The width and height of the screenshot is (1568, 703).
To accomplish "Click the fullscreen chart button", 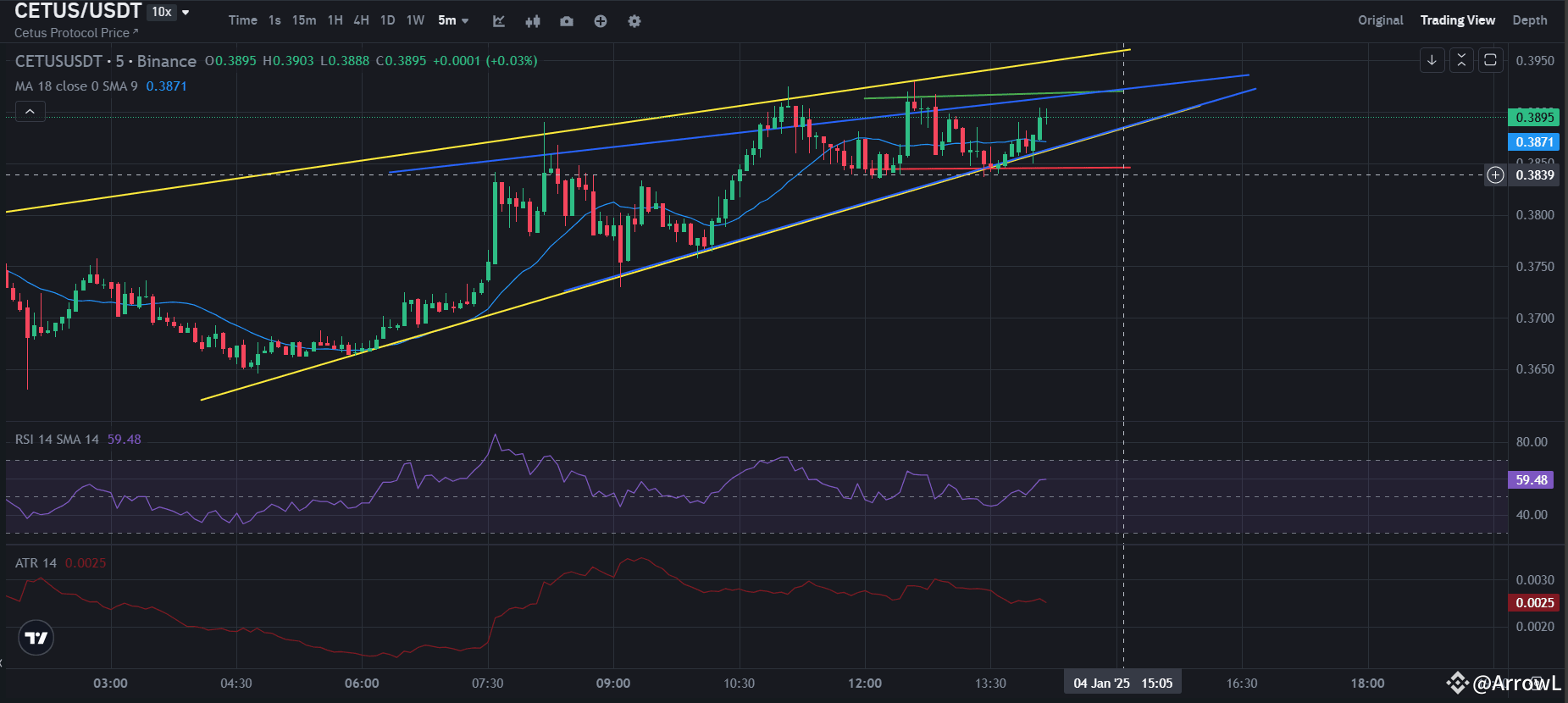I will point(1490,60).
